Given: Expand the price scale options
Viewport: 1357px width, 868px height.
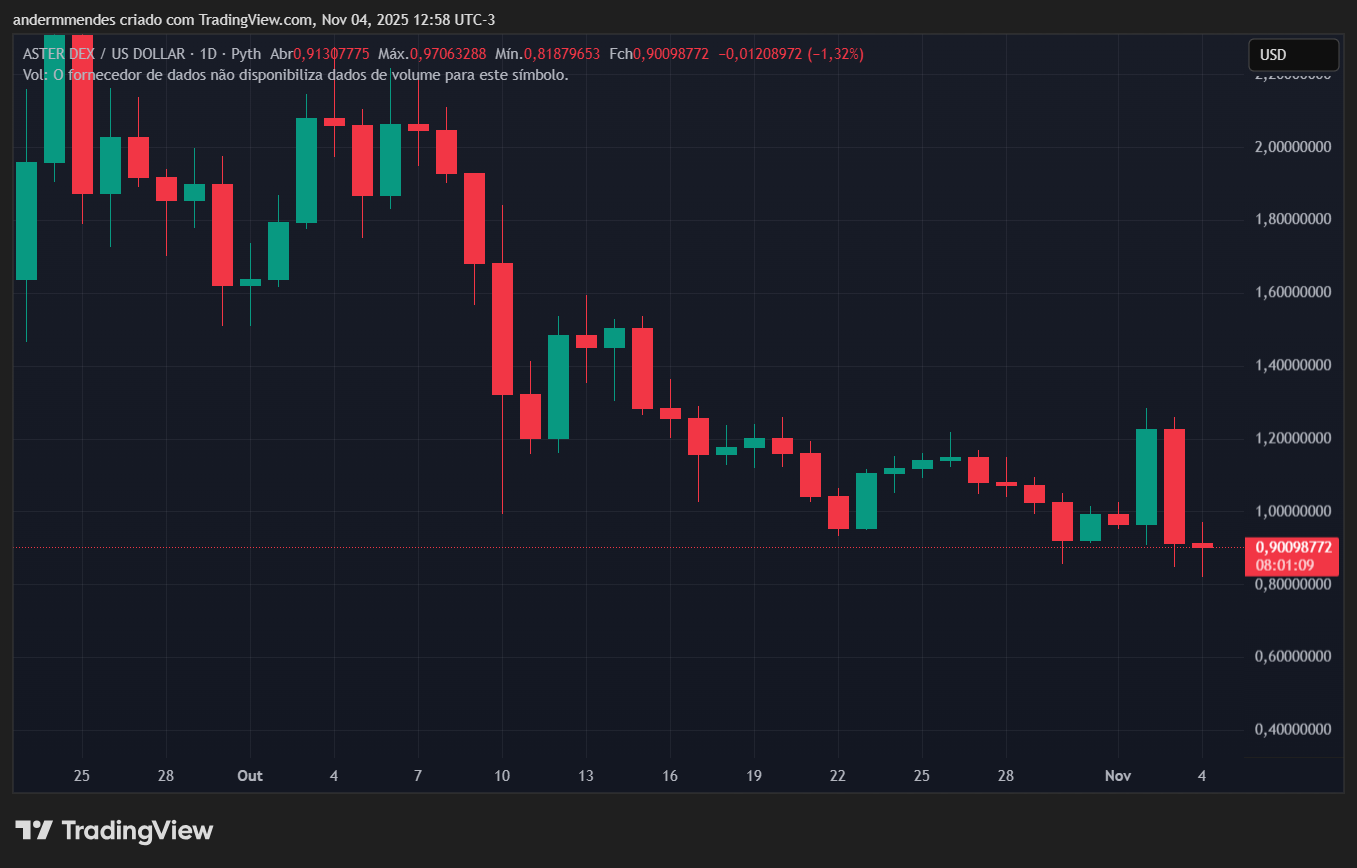Looking at the screenshot, I should pos(1291,400).
